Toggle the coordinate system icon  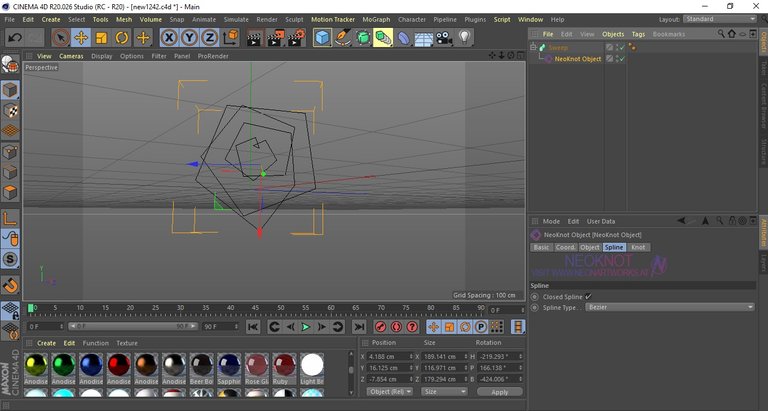coord(230,38)
